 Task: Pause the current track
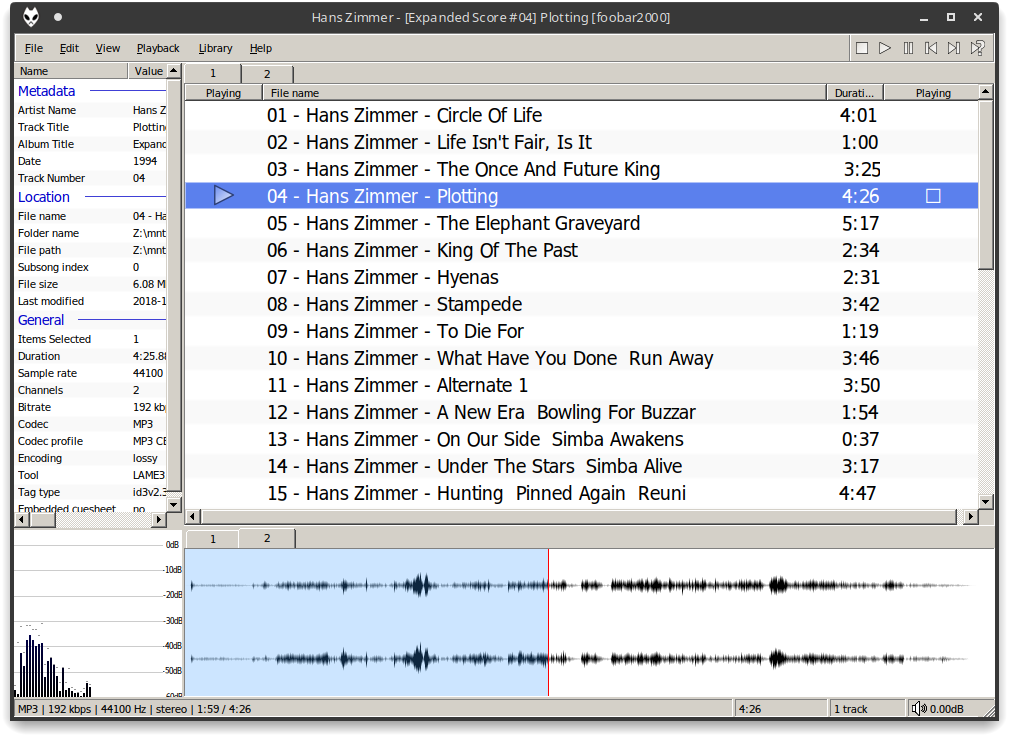(x=908, y=48)
